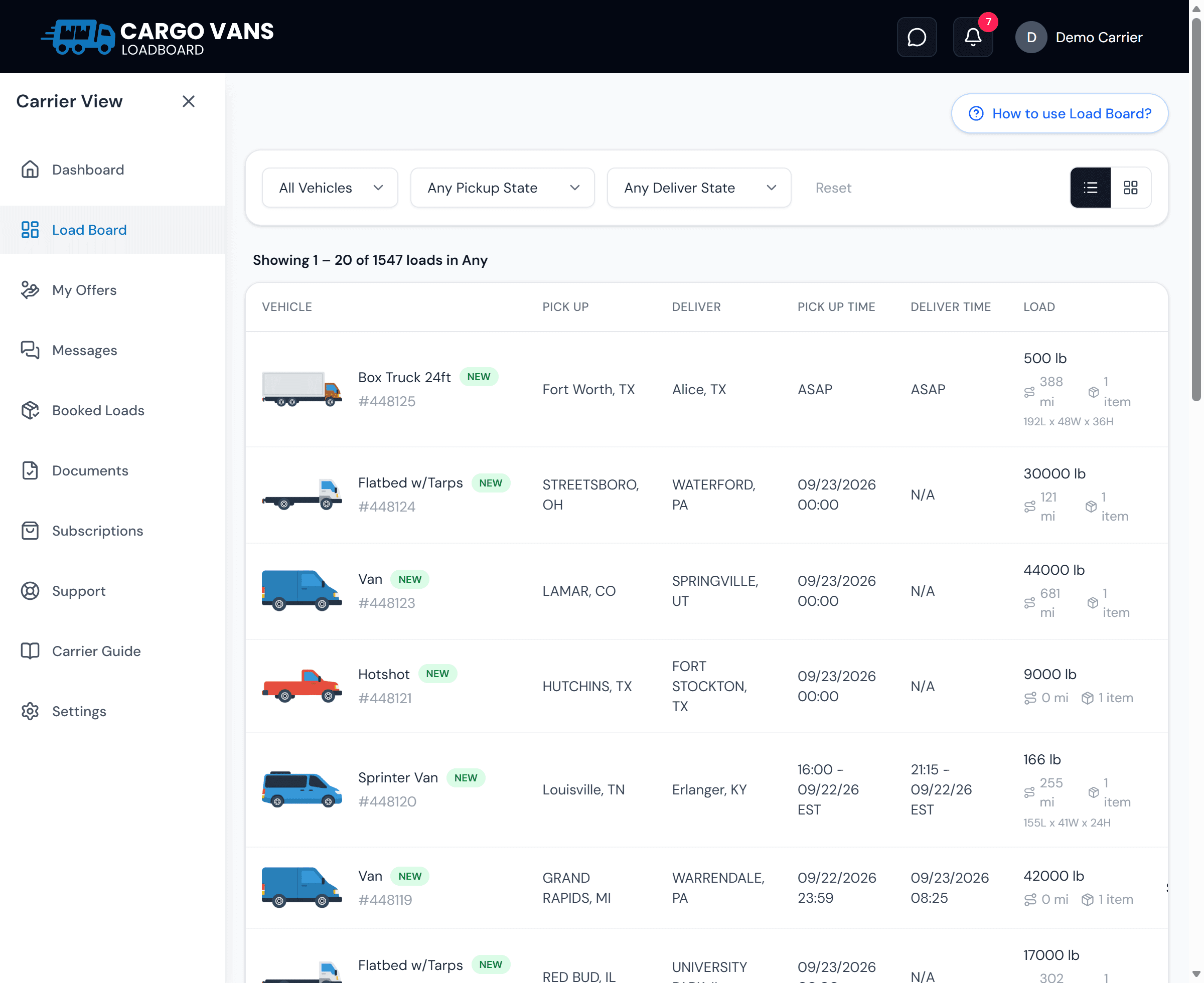Open the chat messages icon in header
The image size is (1204, 983).
coord(917,38)
